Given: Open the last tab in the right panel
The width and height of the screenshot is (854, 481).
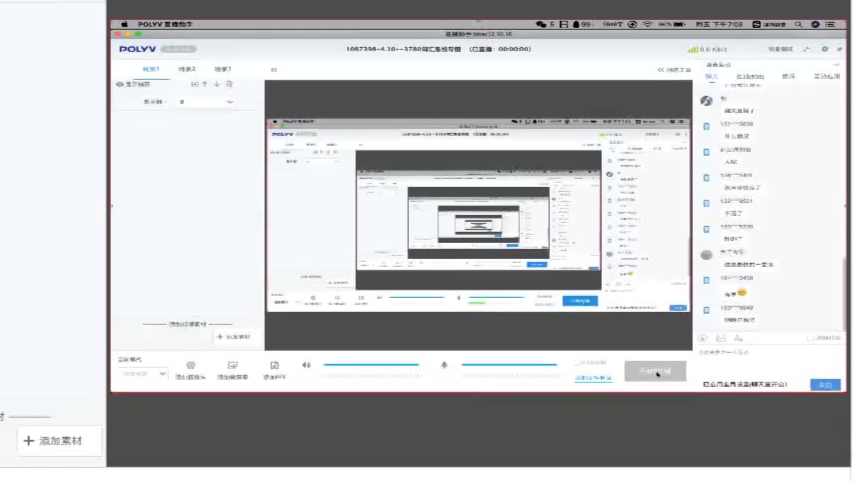Looking at the screenshot, I should pos(827,76).
